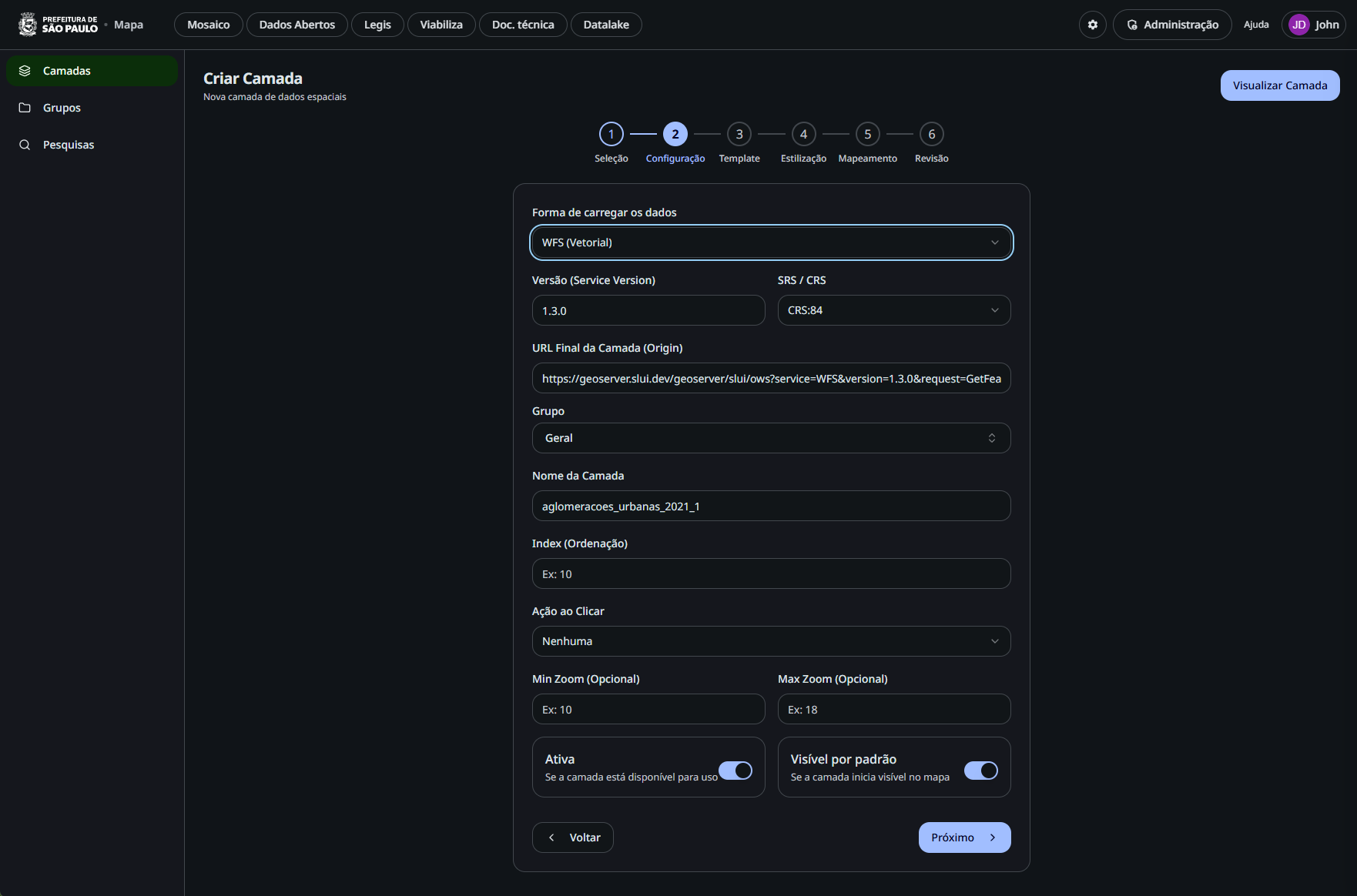The height and width of the screenshot is (896, 1357).
Task: Return to step 1 Seleção circle
Action: point(611,134)
